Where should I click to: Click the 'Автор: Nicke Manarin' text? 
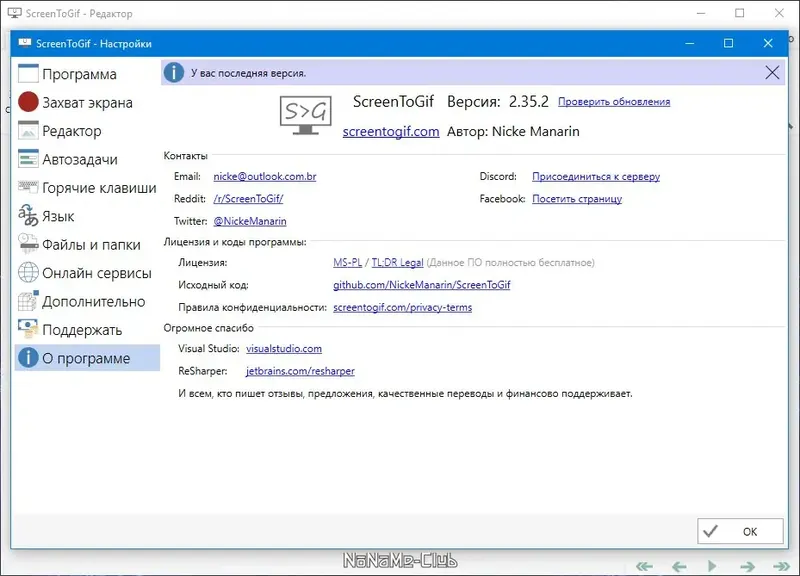click(513, 131)
